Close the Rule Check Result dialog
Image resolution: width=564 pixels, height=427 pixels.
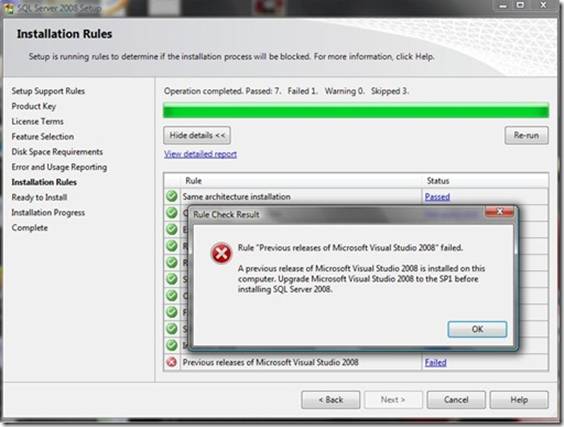[x=500, y=212]
